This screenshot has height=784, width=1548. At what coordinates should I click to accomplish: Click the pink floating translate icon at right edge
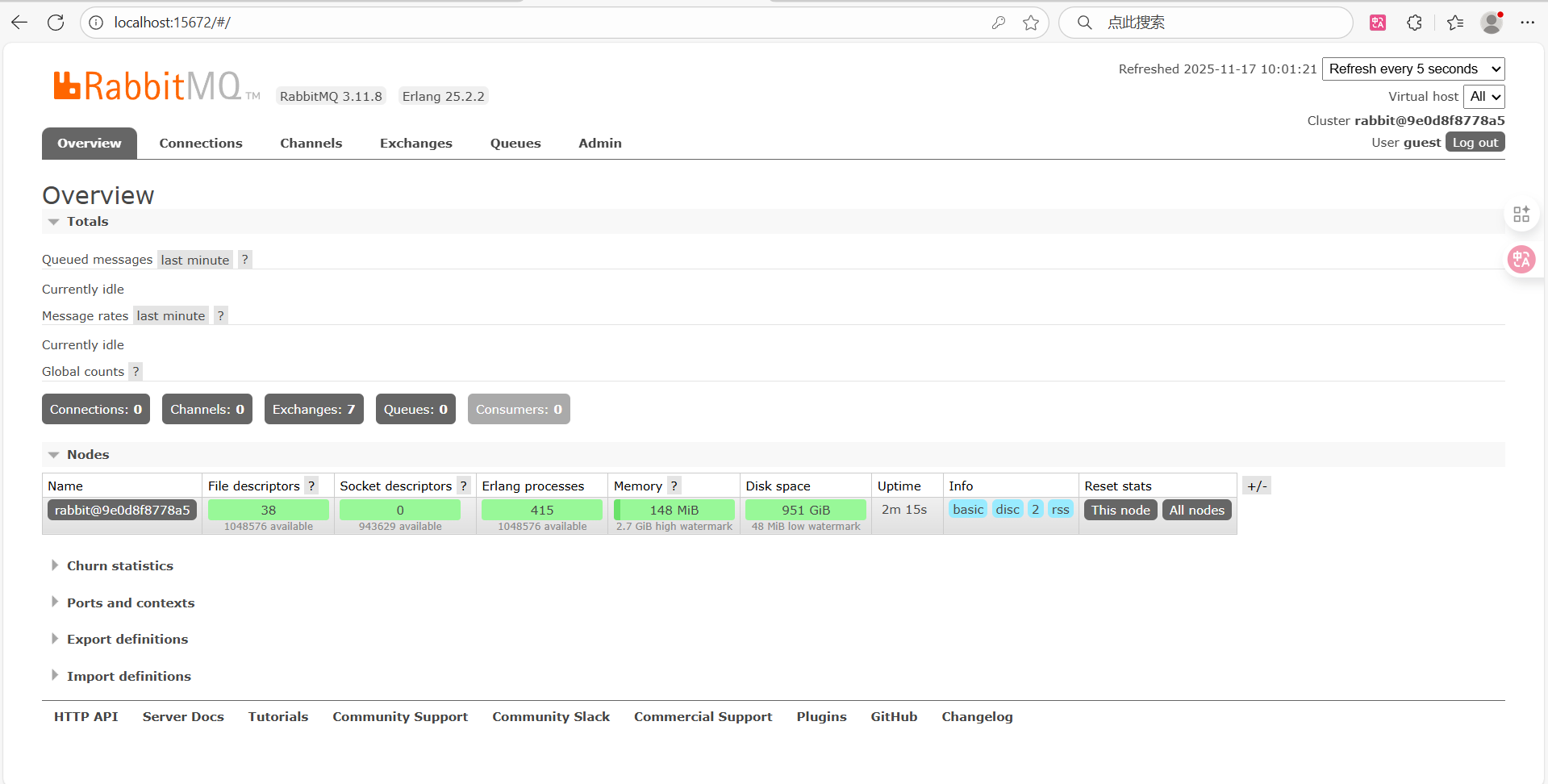coord(1521,259)
